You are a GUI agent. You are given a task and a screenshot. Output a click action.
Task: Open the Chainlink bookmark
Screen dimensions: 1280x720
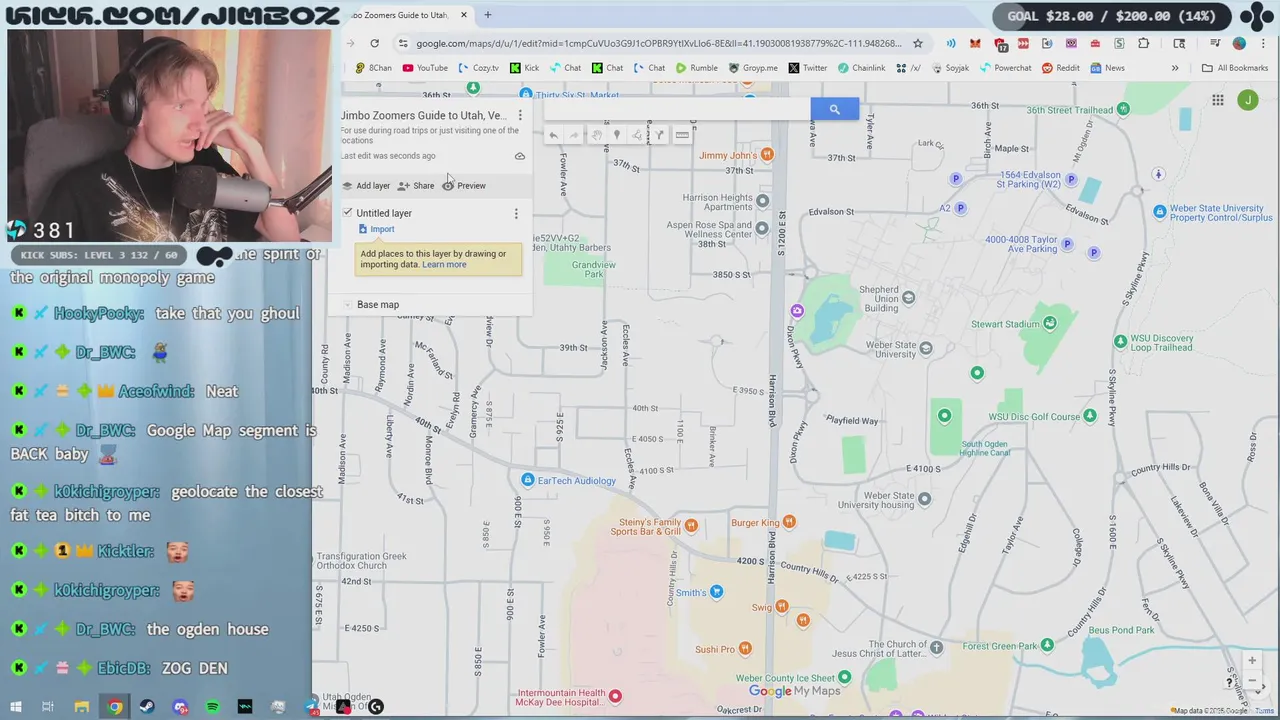(861, 68)
